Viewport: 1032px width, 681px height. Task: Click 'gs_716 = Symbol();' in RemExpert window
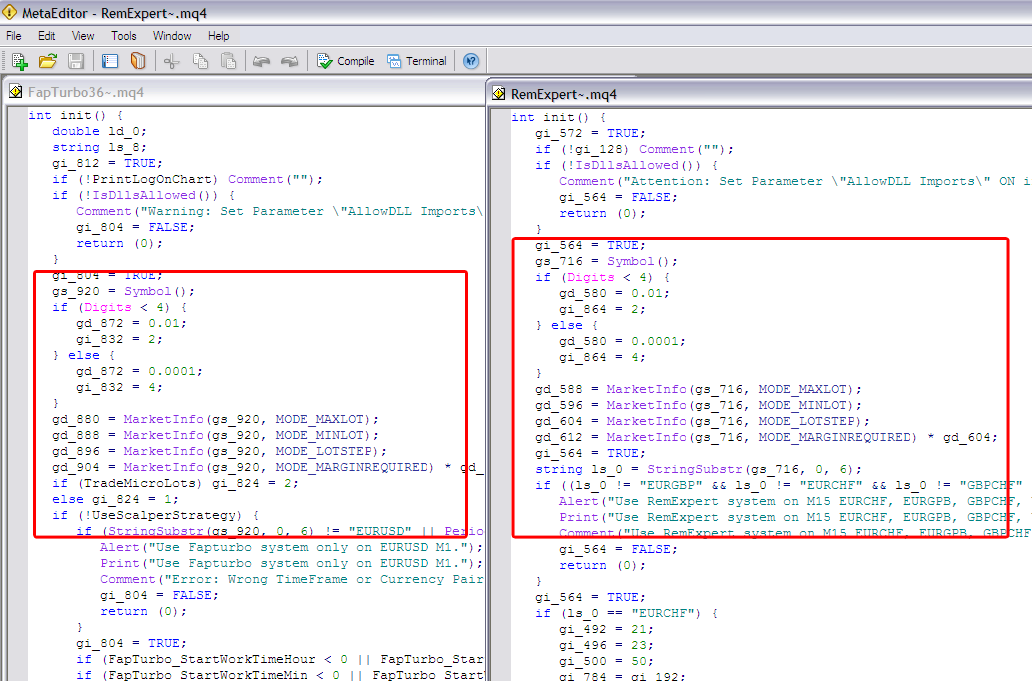pyautogui.click(x=606, y=261)
